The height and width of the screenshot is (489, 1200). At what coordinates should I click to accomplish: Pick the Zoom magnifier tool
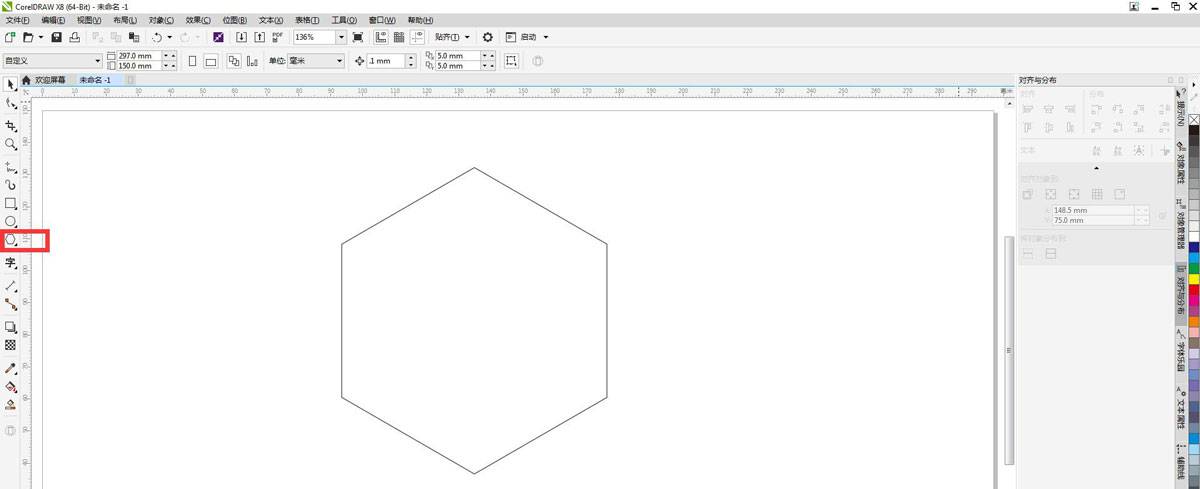11,144
